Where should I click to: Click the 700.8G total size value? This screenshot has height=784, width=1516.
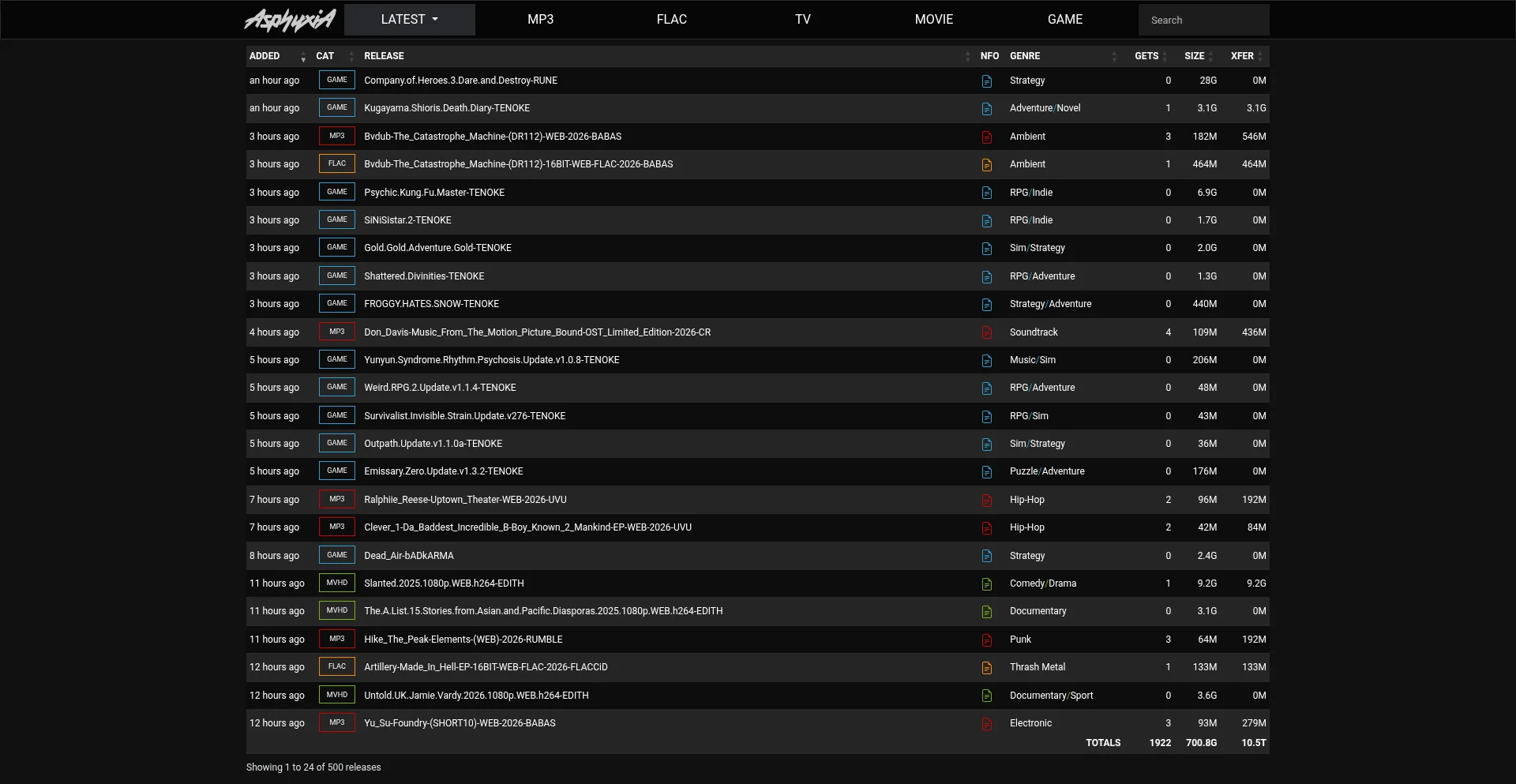coord(1201,743)
